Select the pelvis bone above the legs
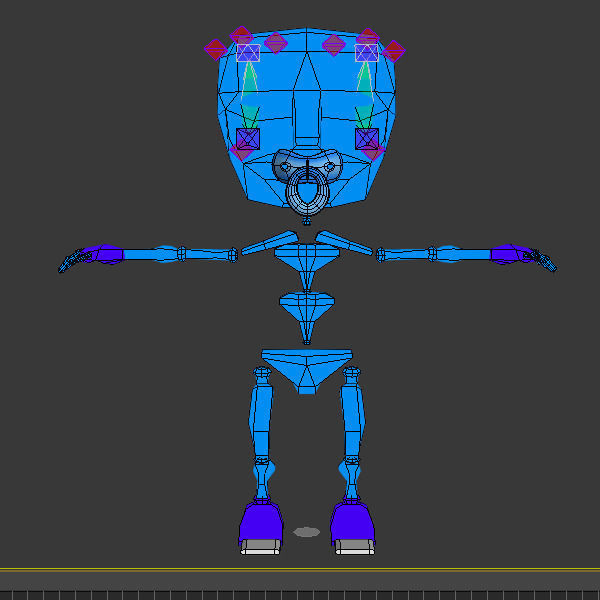The height and width of the screenshot is (600, 600). pos(307,371)
